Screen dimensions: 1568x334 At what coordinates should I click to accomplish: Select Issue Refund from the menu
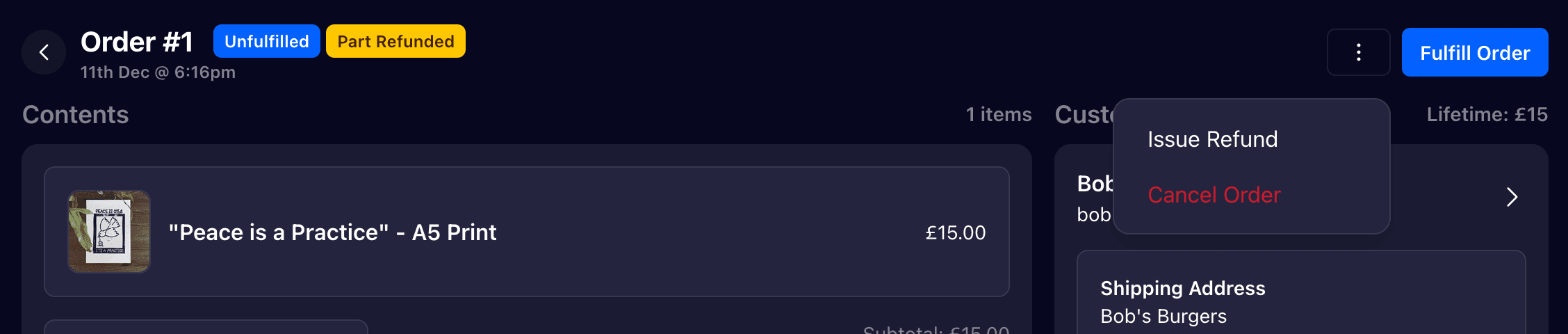click(x=1212, y=139)
